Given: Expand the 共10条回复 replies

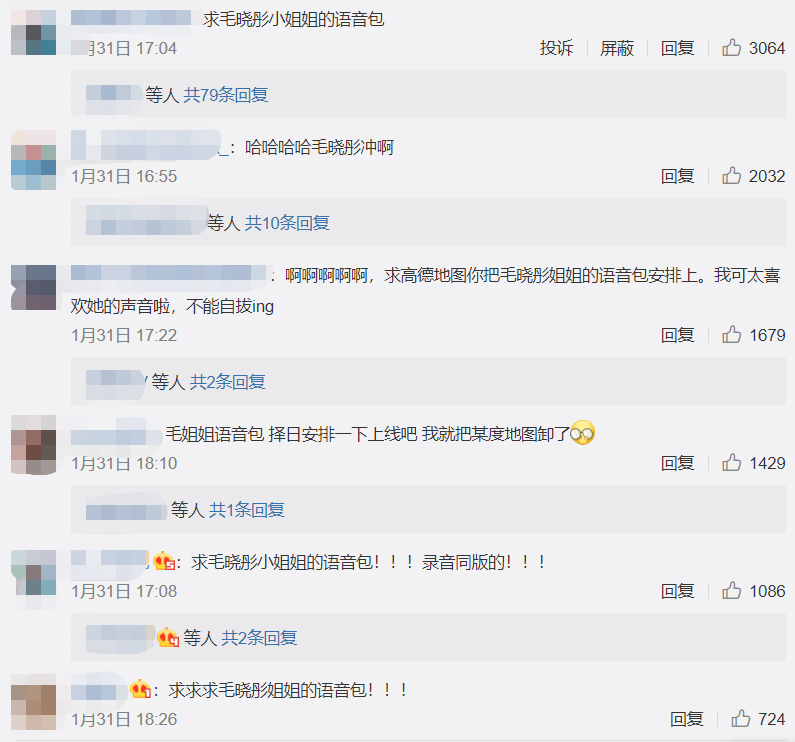Looking at the screenshot, I should (287, 223).
